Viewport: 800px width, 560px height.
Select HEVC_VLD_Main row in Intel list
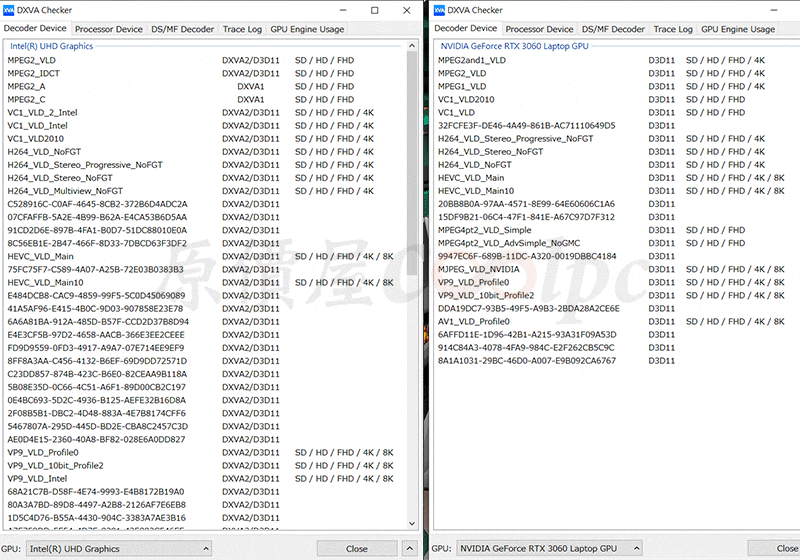(205, 257)
